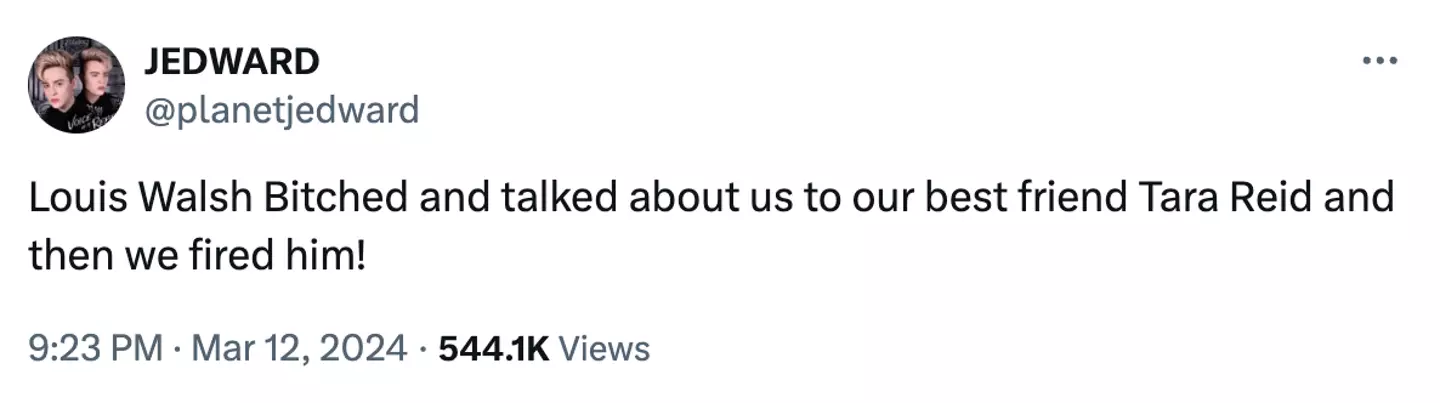
Task: Click the tweet's second line "then we fired him!"
Action: (x=197, y=257)
